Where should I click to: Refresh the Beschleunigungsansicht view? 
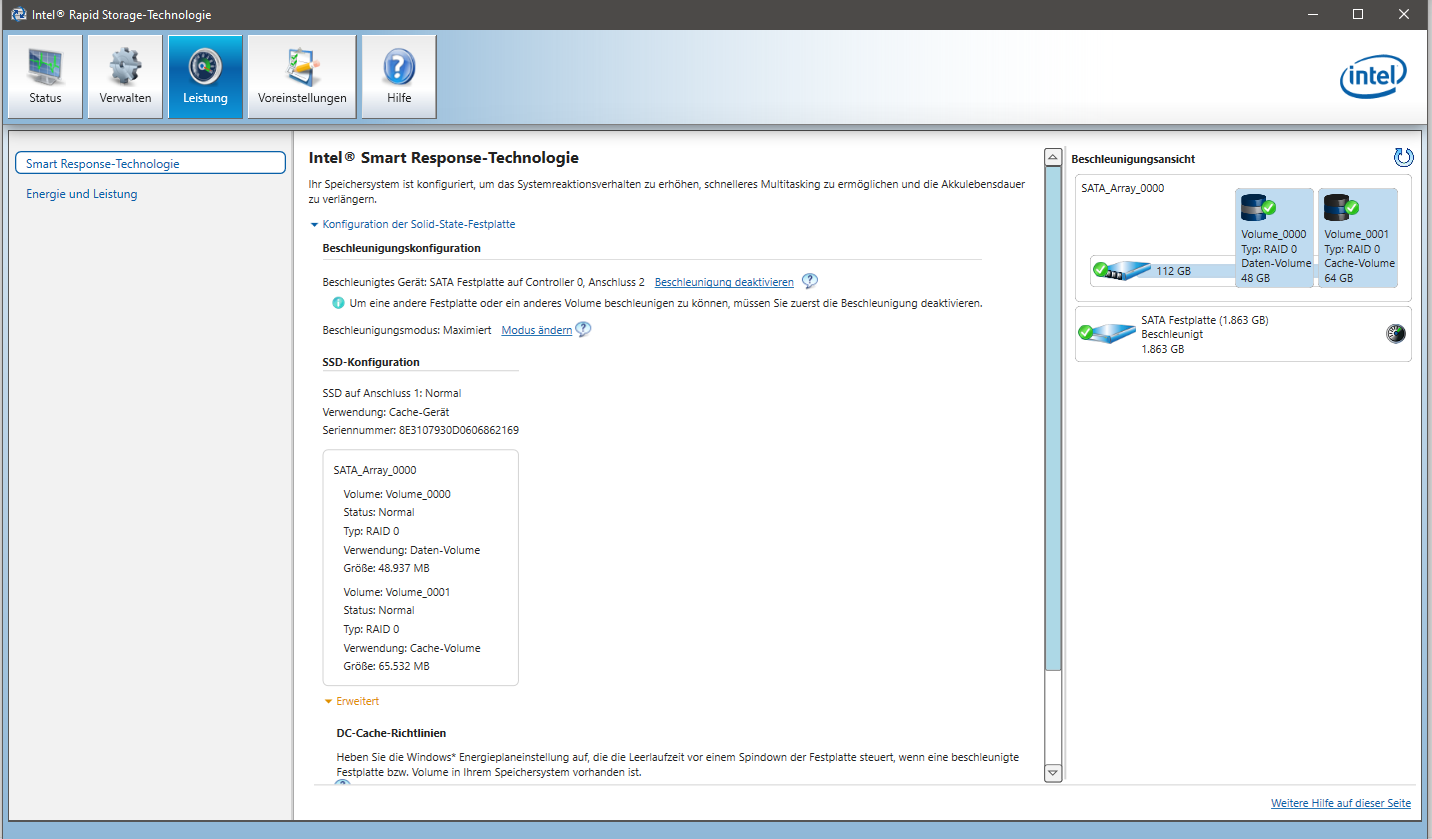[1403, 158]
